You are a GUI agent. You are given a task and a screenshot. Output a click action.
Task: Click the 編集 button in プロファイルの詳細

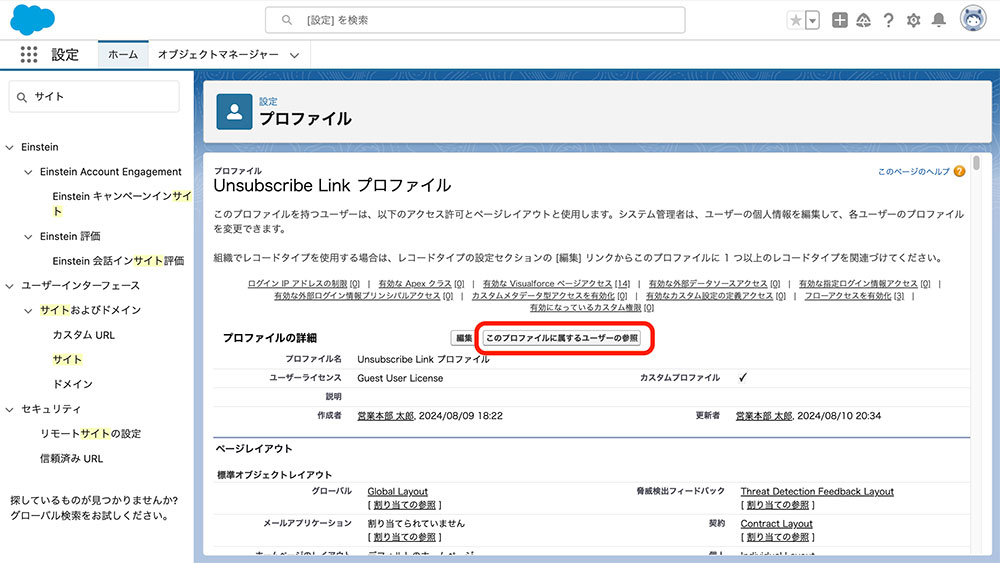[464, 338]
